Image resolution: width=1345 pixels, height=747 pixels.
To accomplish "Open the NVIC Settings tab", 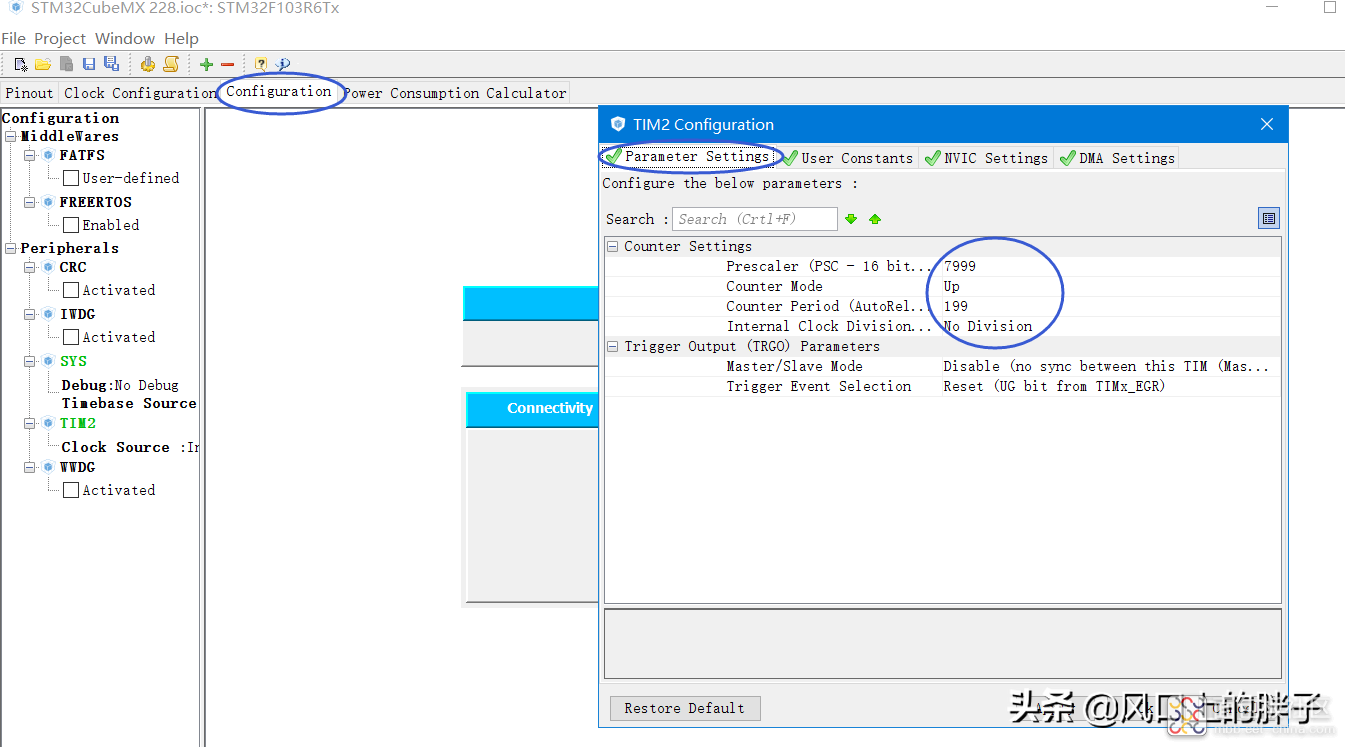I will 986,158.
